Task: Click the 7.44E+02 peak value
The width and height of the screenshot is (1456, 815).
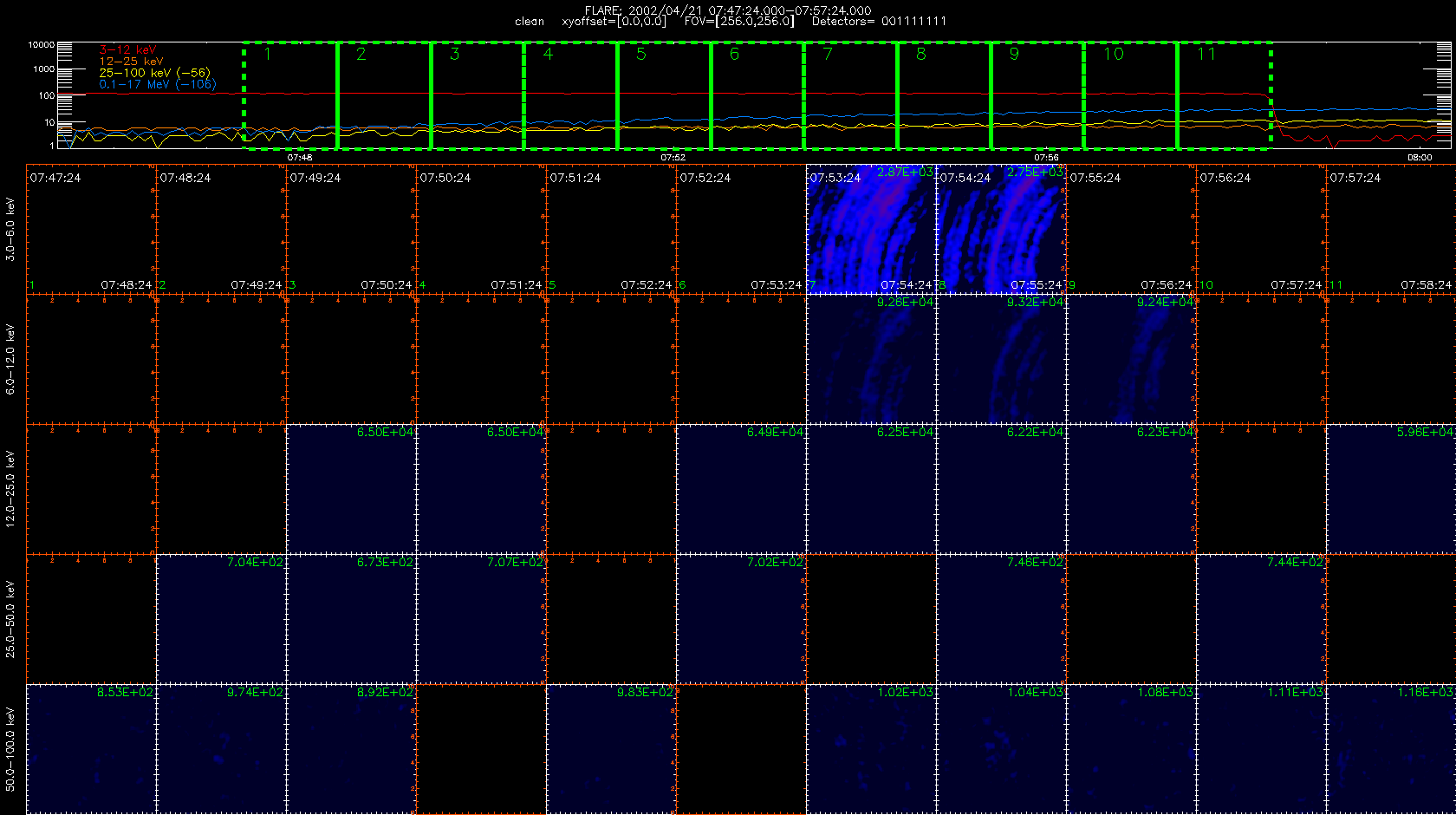Action: [1295, 562]
